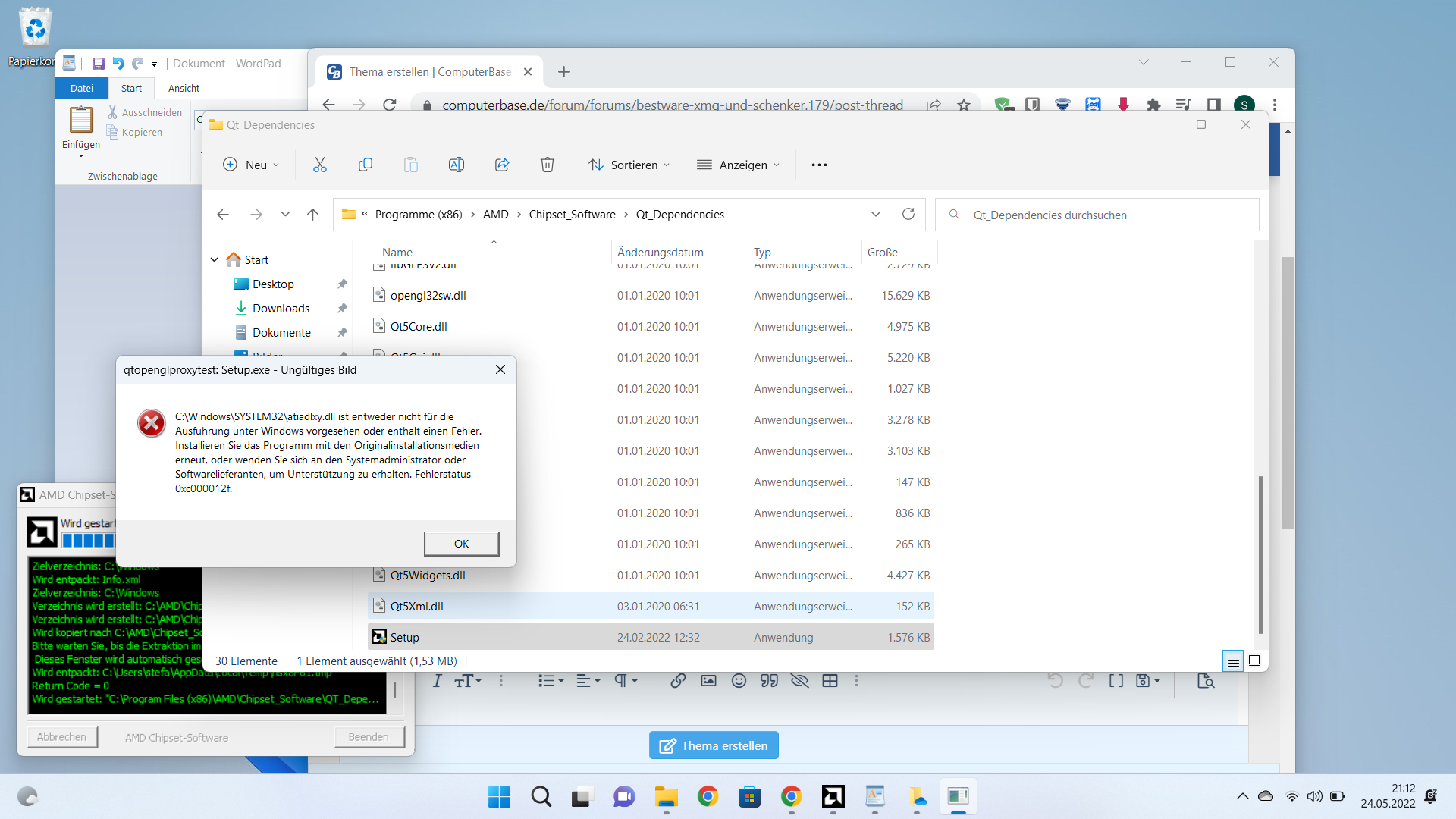Click the Share icon in Explorer toolbar
This screenshot has width=1456, height=819.
click(502, 165)
